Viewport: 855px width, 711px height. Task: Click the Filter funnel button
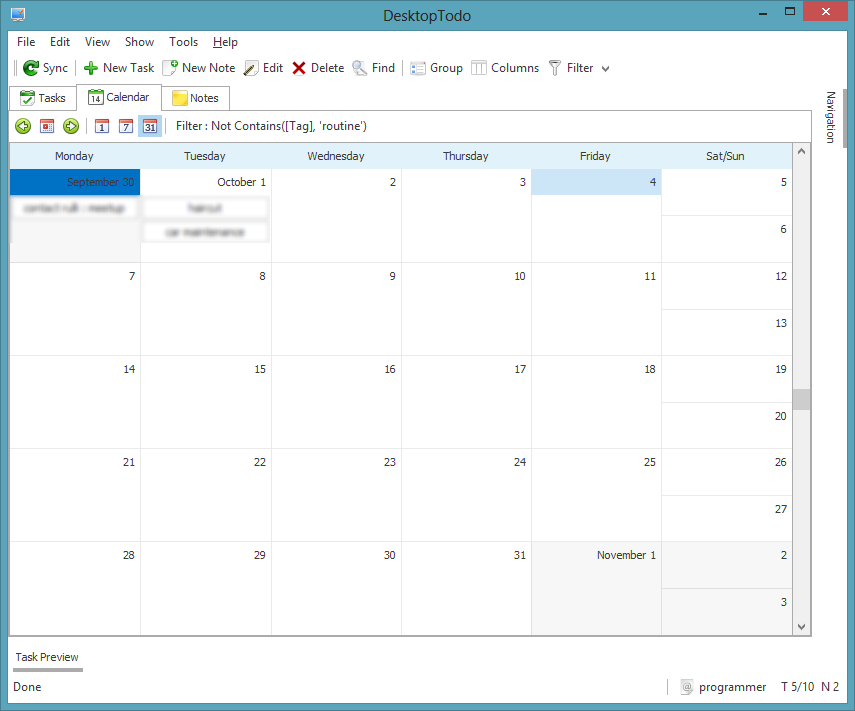(x=571, y=68)
